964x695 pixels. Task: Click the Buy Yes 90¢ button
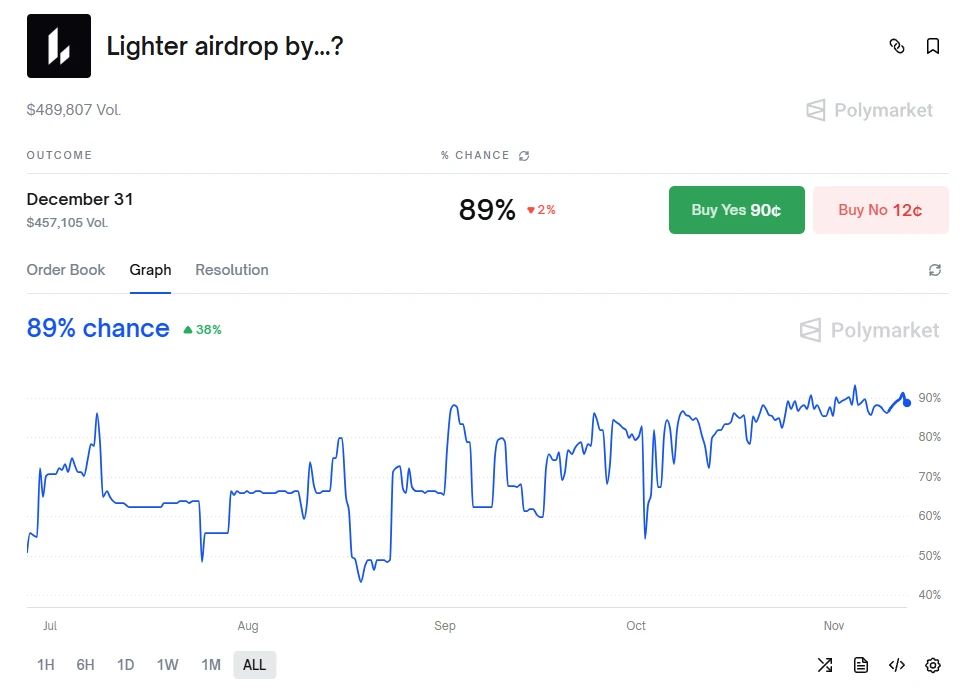click(x=736, y=210)
